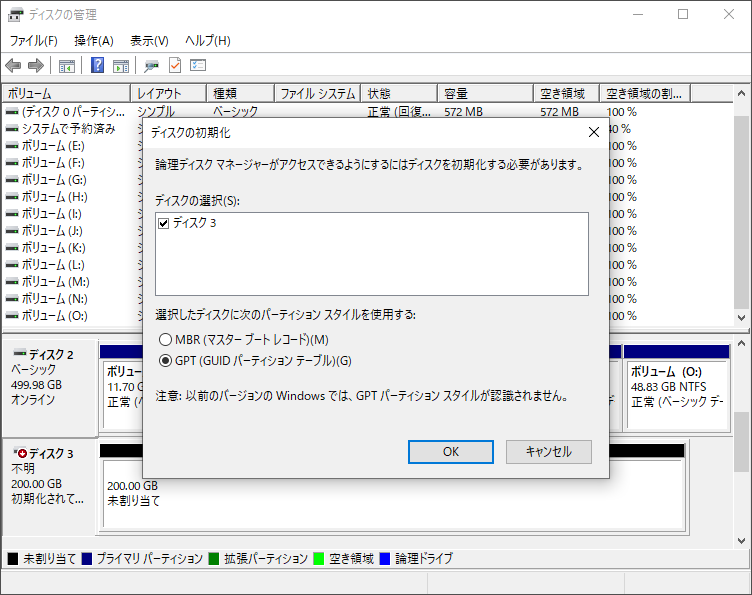Maximize the ディスクの管理 window

683,14
